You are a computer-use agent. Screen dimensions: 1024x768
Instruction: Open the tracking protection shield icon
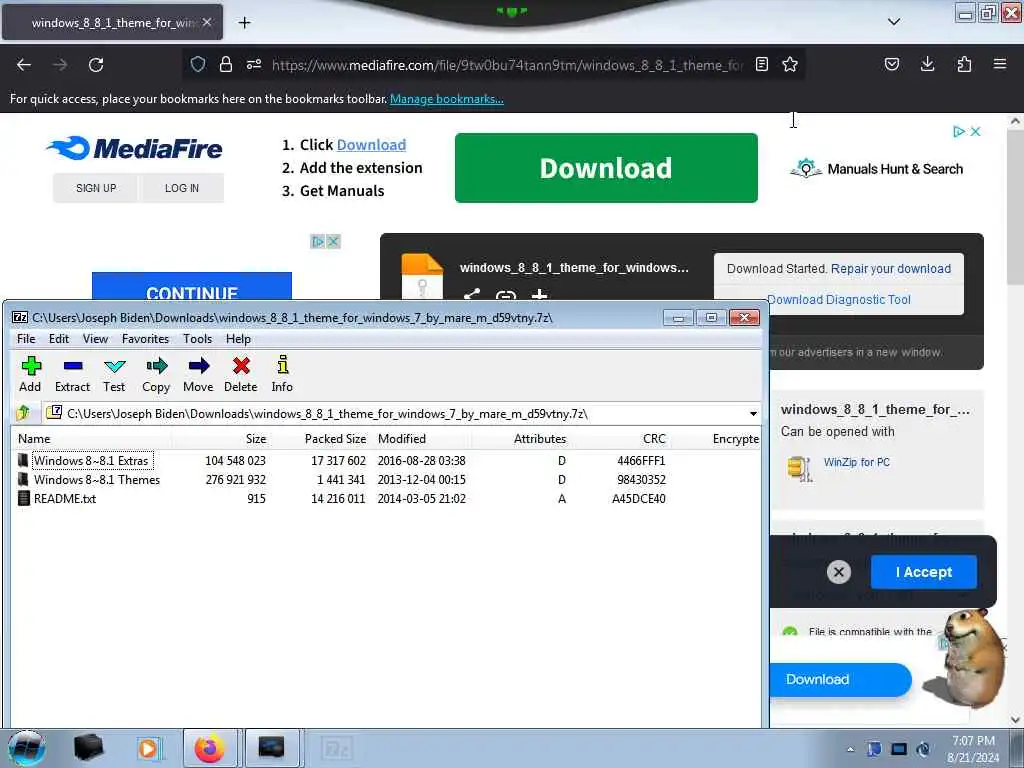pos(198,64)
